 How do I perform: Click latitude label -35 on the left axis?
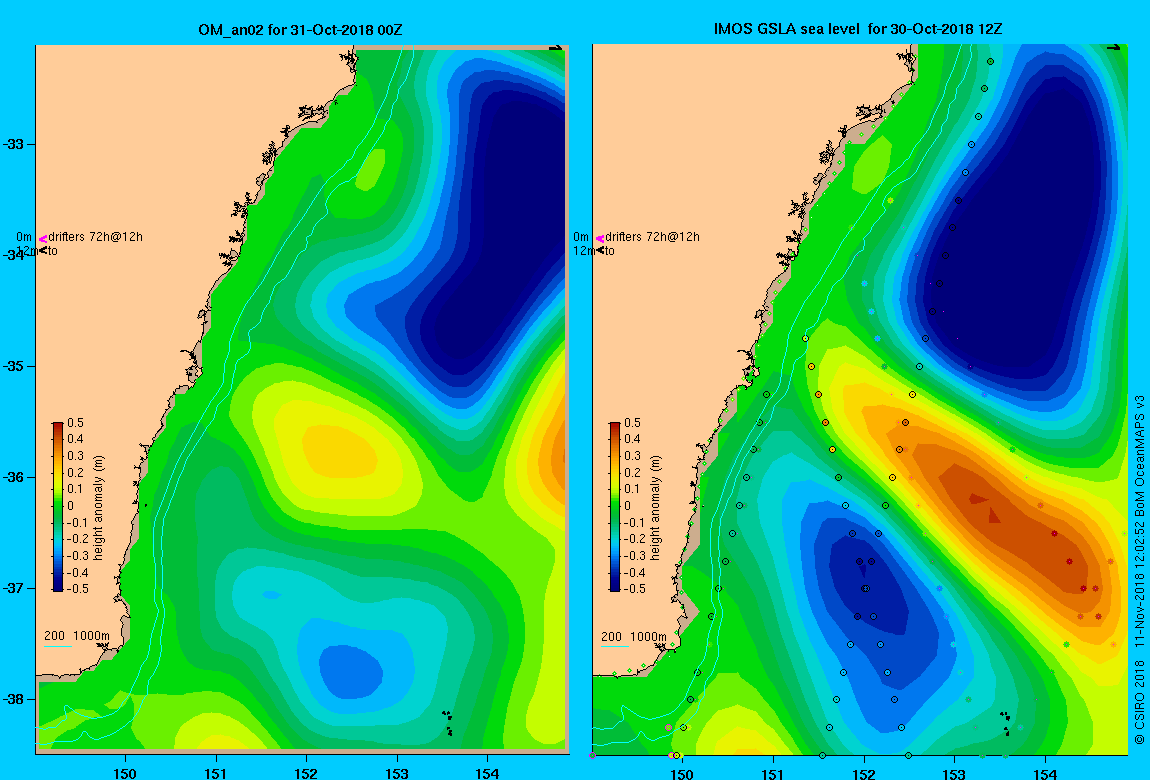tap(14, 367)
